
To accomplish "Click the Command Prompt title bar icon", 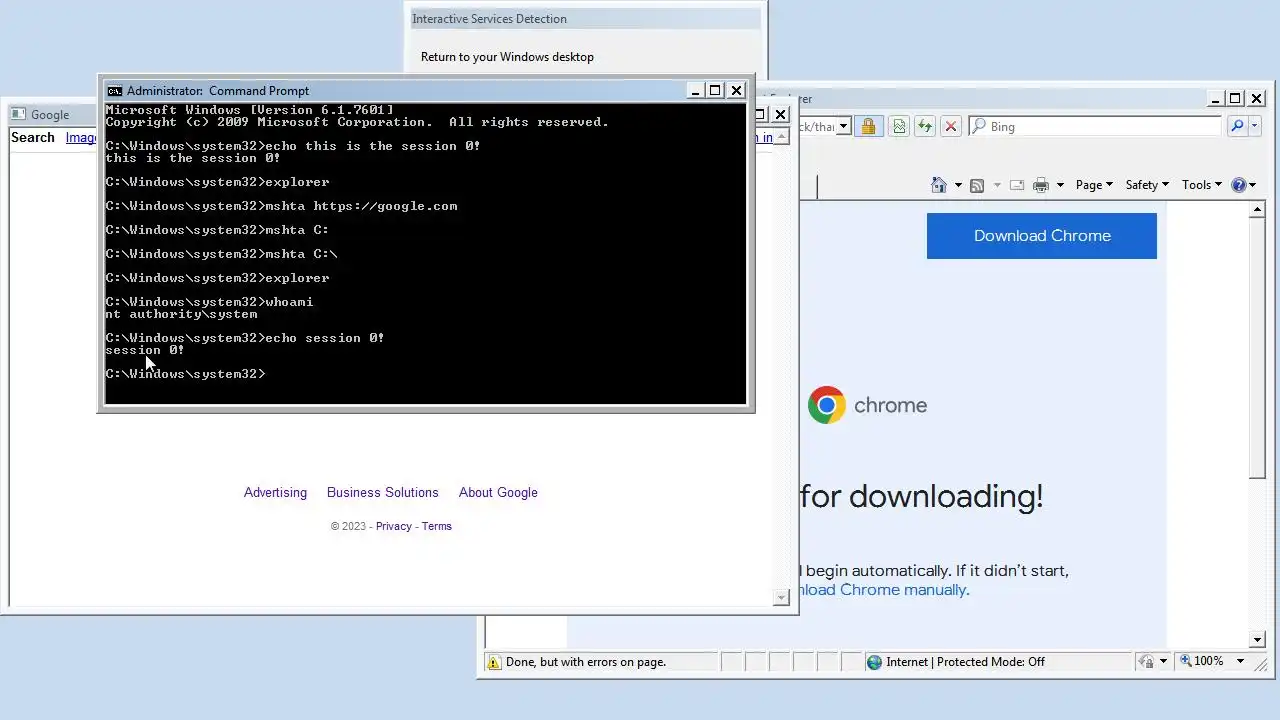I will point(115,91).
